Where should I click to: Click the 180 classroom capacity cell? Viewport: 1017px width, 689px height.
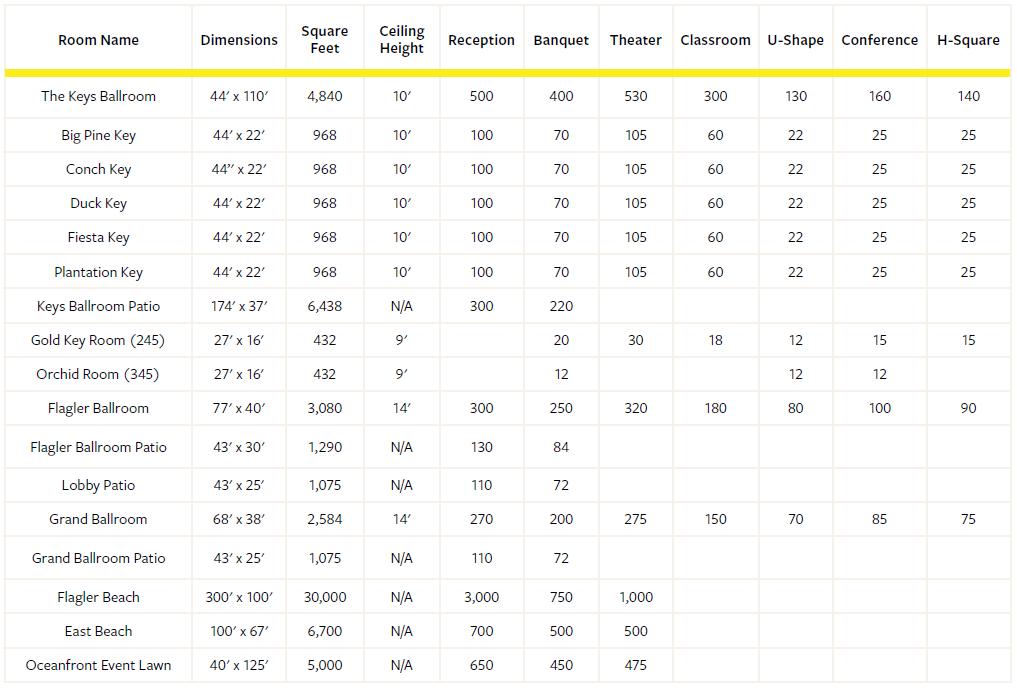tap(715, 408)
